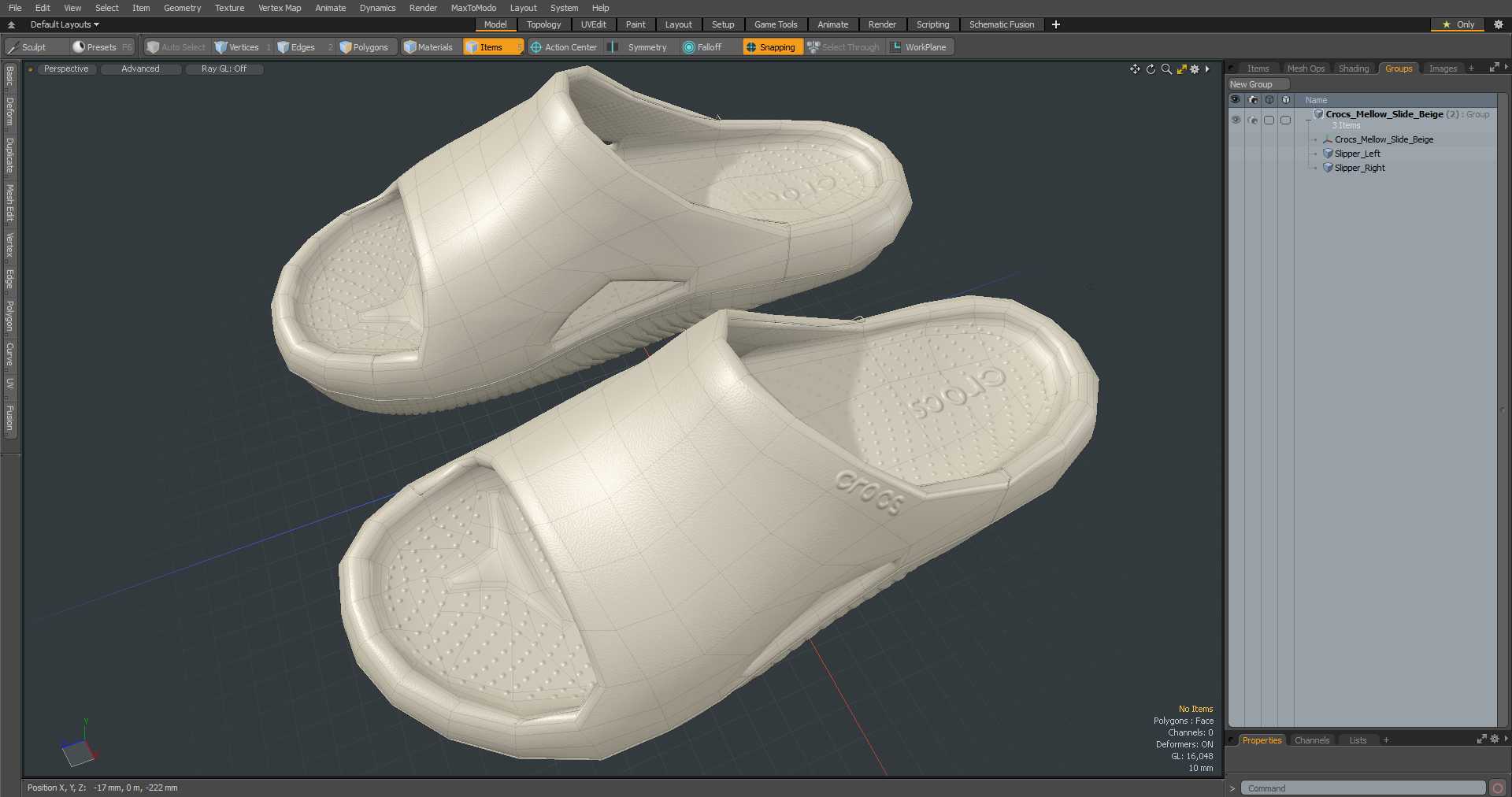Open the WorkPlane options

tap(919, 47)
